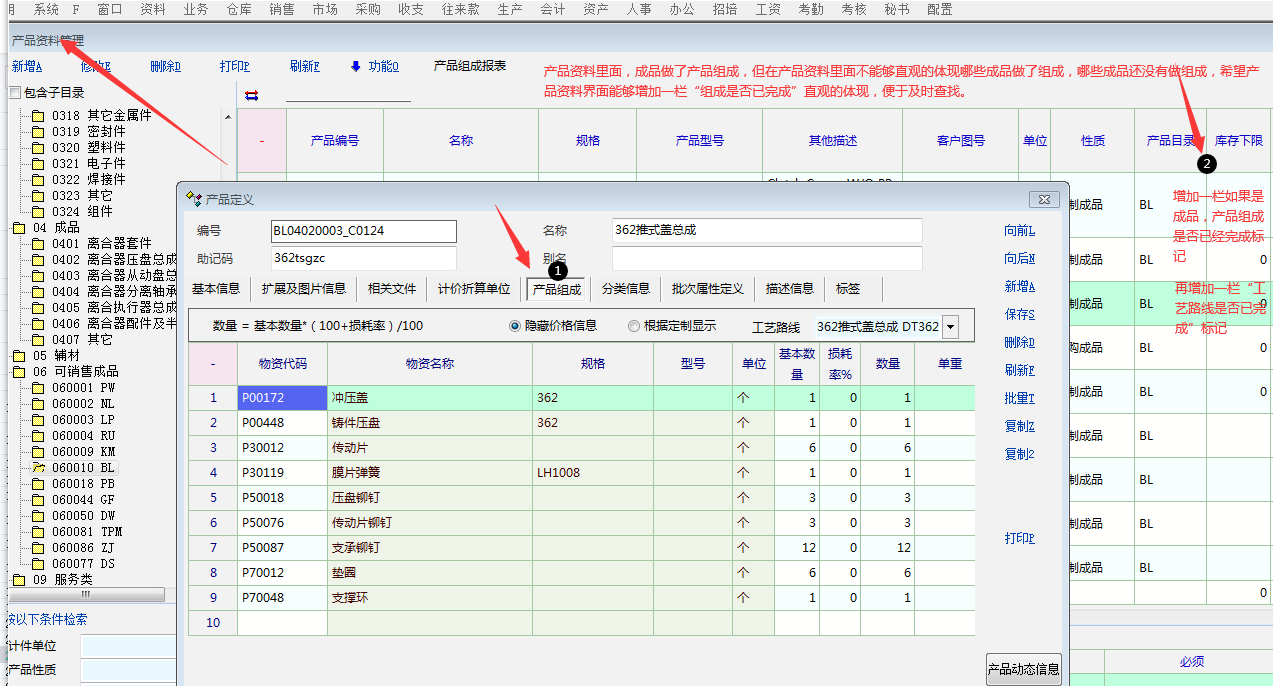Switch to the 基本信息 tab
The height and width of the screenshot is (686, 1273).
point(216,289)
